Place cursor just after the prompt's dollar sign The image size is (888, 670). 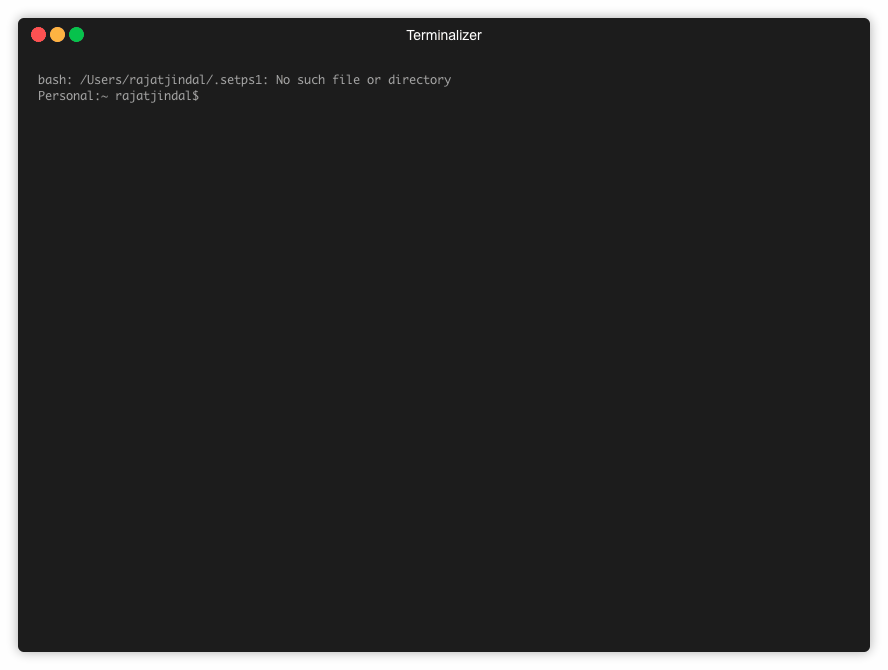point(204,96)
